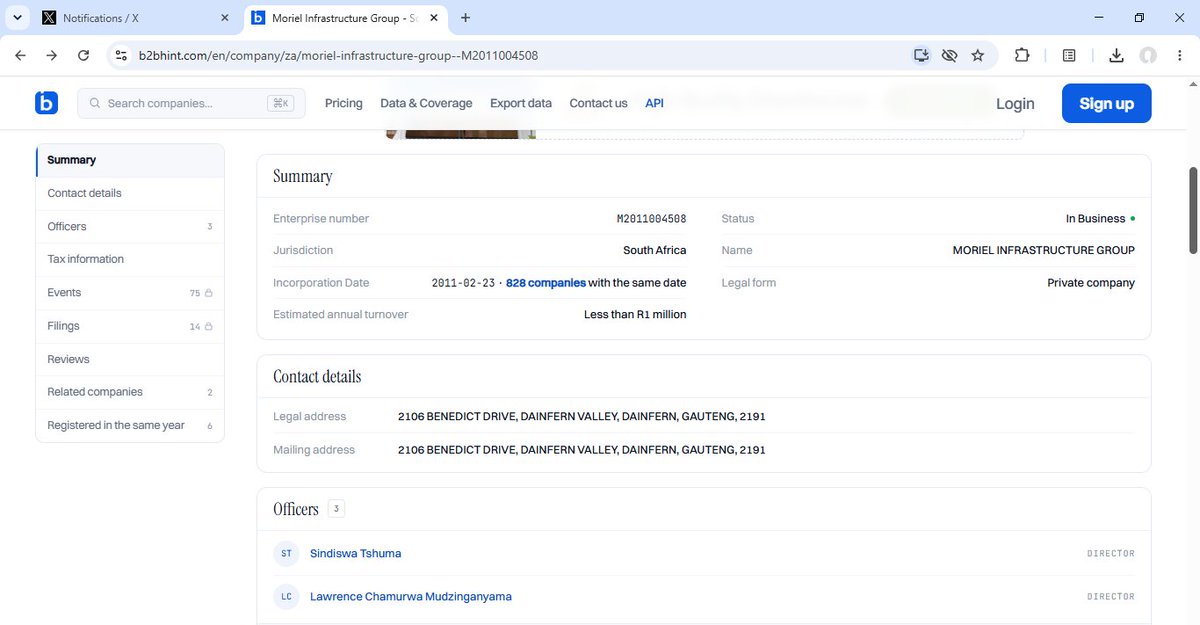Go to Contact us page

(x=598, y=103)
